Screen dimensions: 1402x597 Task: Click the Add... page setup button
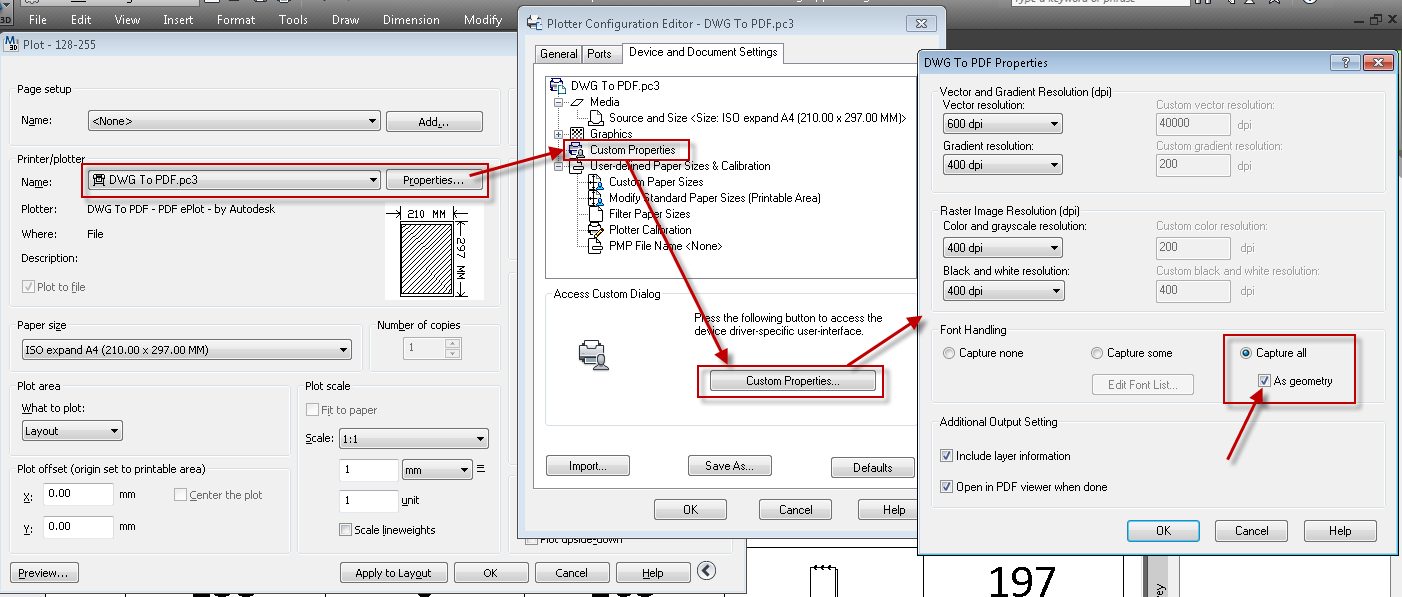pos(434,122)
